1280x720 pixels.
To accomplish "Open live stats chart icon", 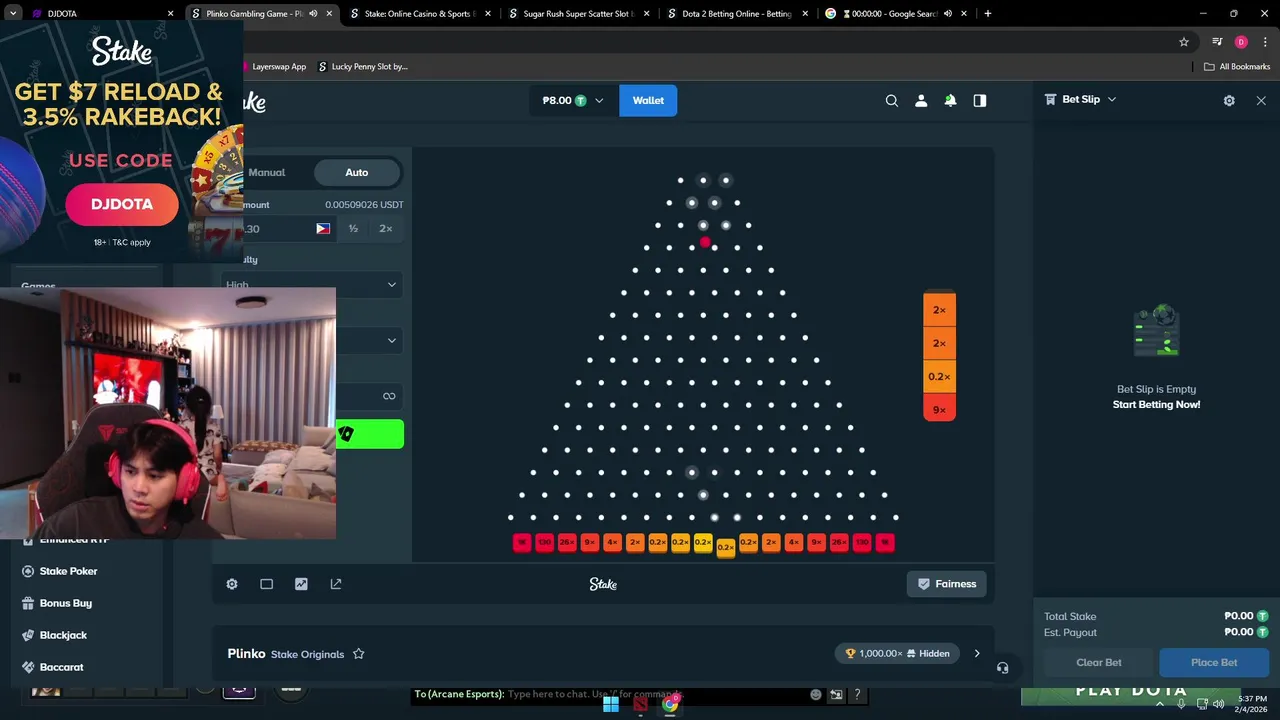I will (301, 584).
